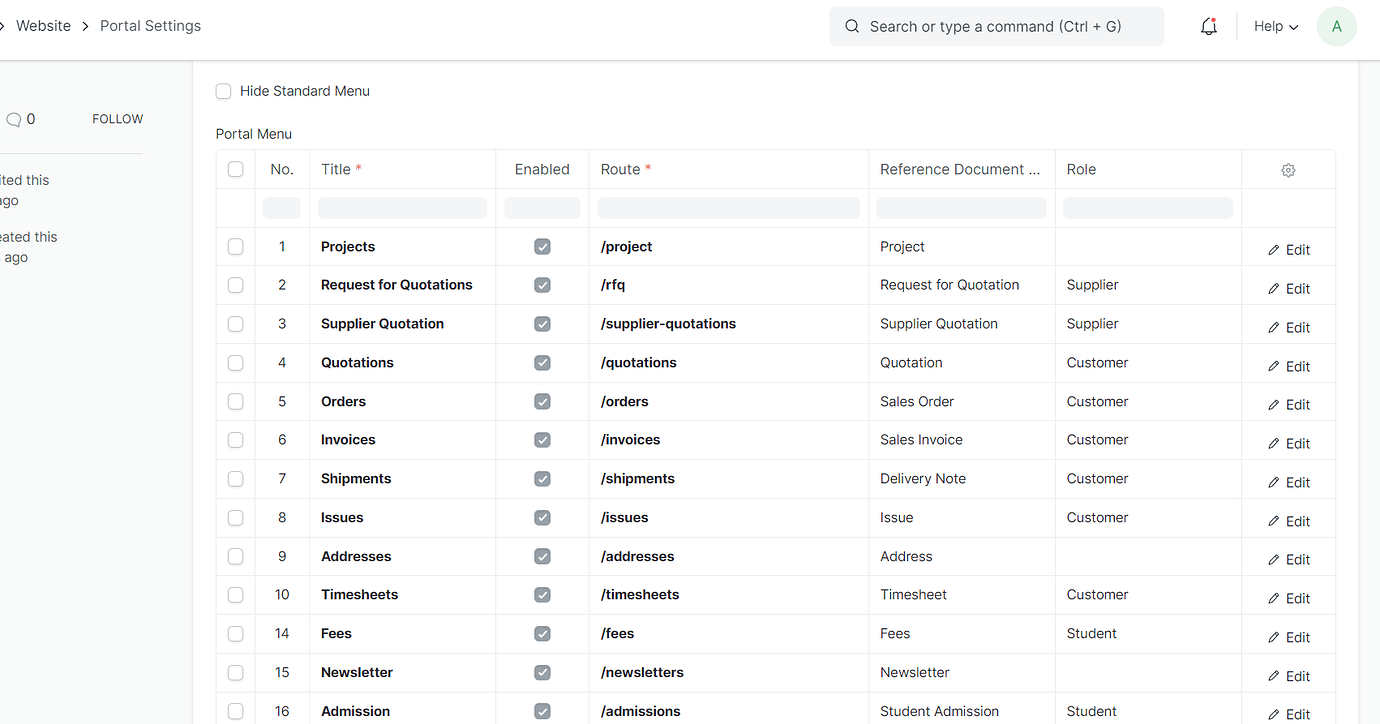Toggle the Hide Standard Menu checkbox
The height and width of the screenshot is (724, 1380).
click(x=223, y=90)
